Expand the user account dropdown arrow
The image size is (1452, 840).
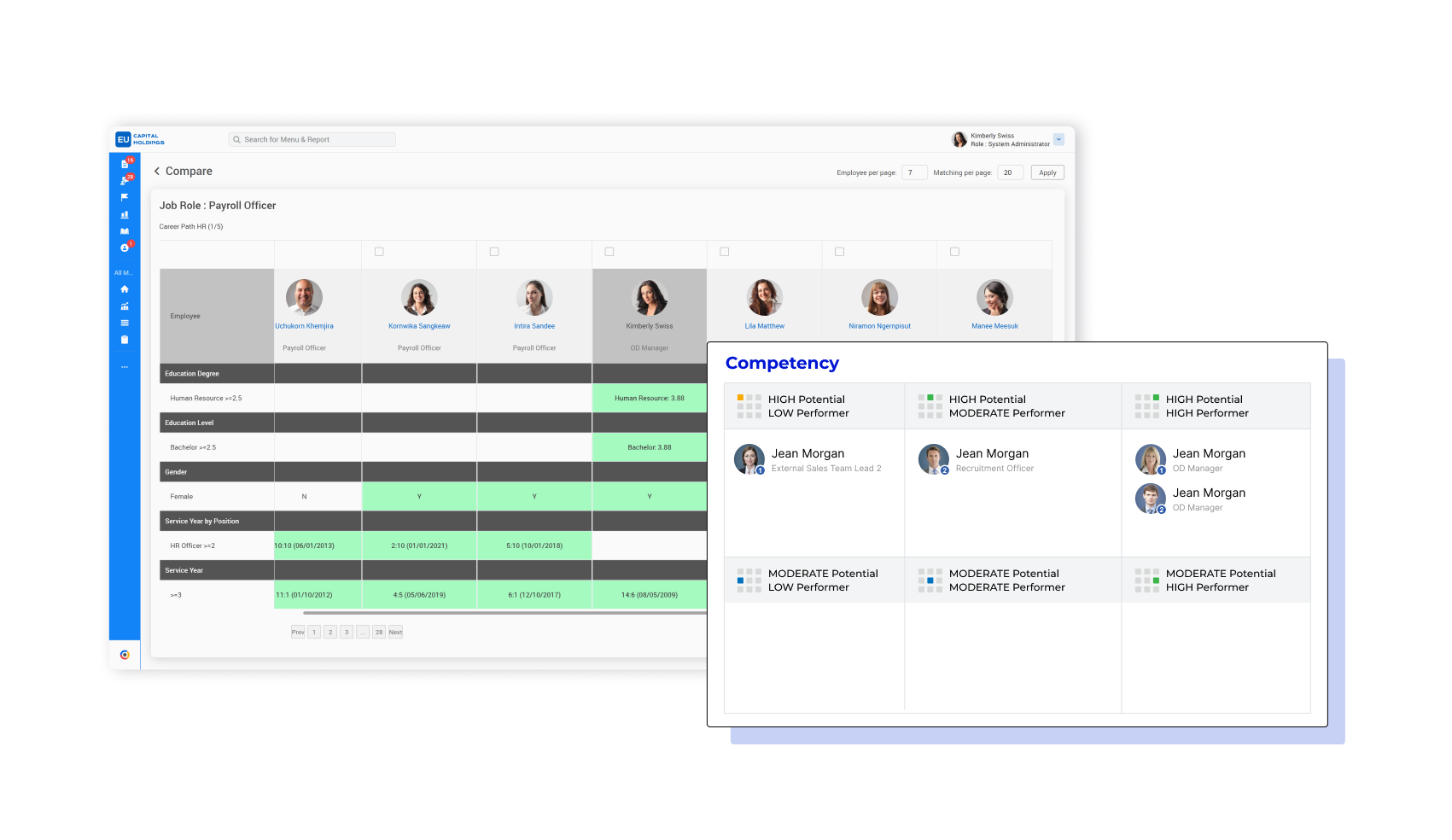tap(1058, 139)
